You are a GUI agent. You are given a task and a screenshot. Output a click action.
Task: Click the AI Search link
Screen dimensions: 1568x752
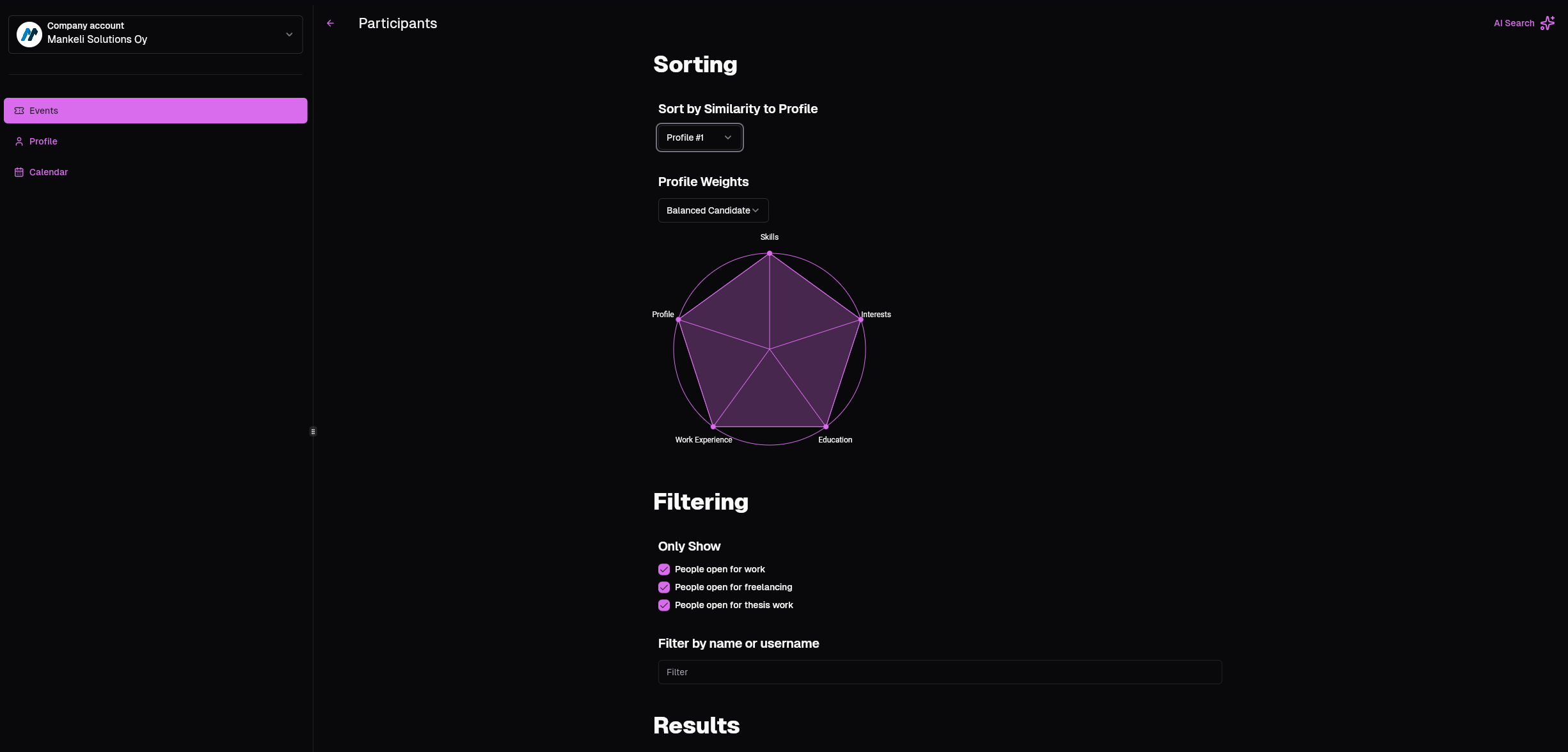coord(1514,23)
